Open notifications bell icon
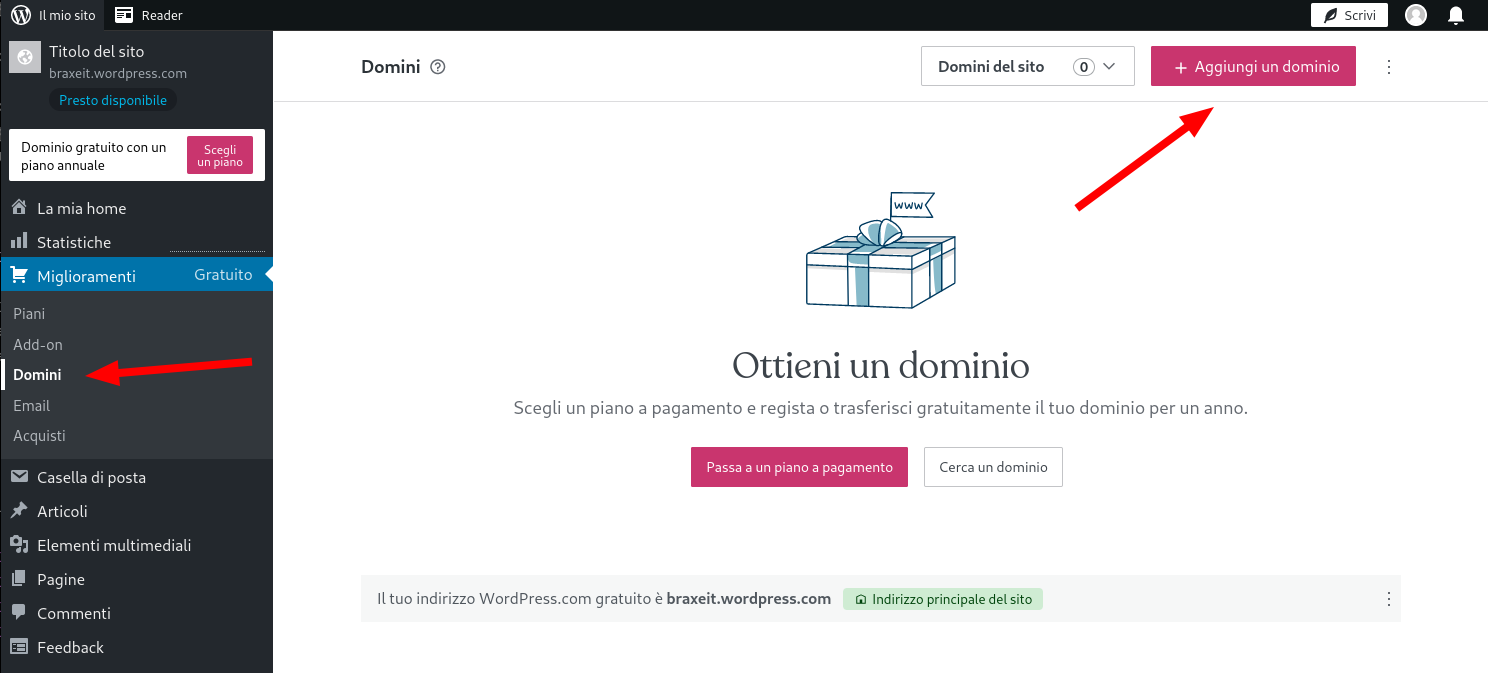 [1456, 15]
